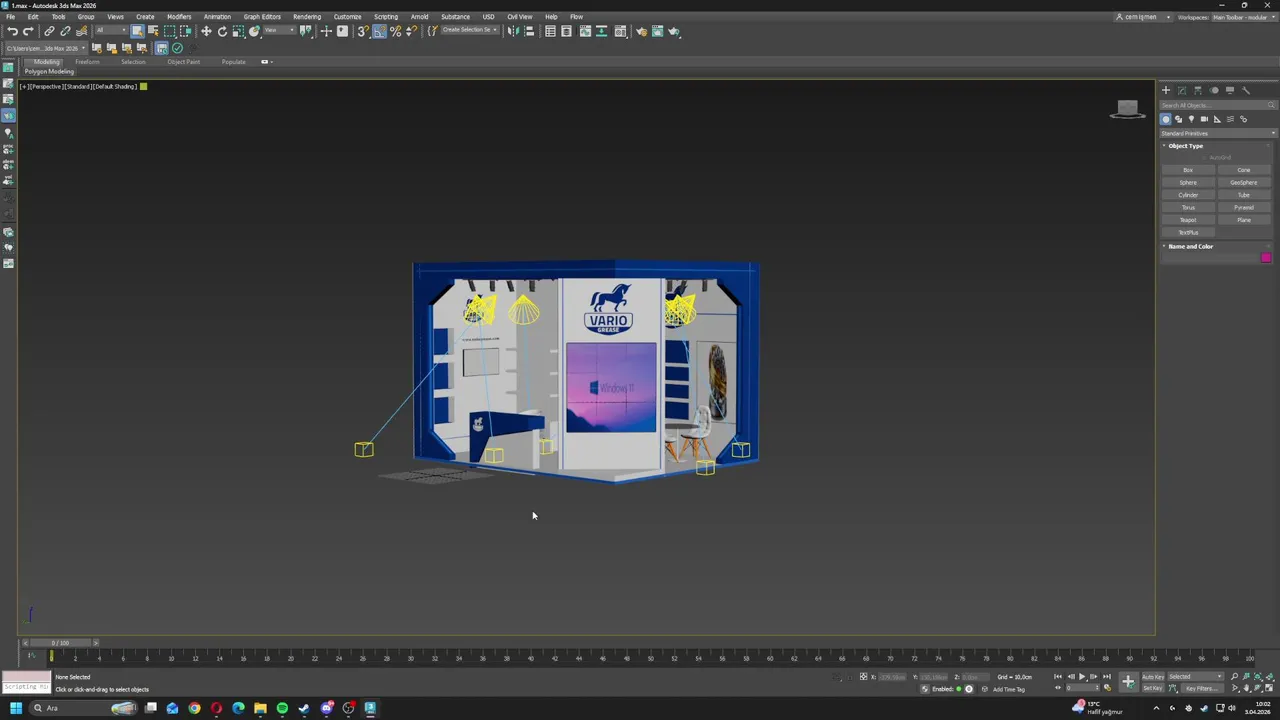The width and height of the screenshot is (1280, 720).
Task: Choose the Select and Move tool
Action: click(x=206, y=31)
